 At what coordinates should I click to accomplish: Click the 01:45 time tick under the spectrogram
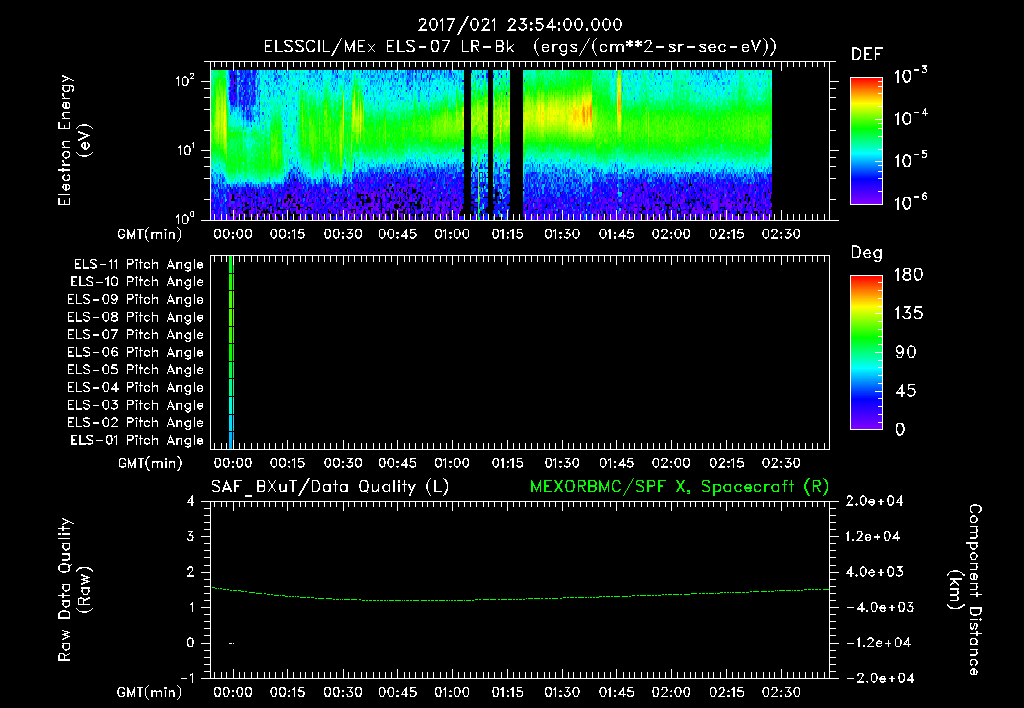coord(616,234)
